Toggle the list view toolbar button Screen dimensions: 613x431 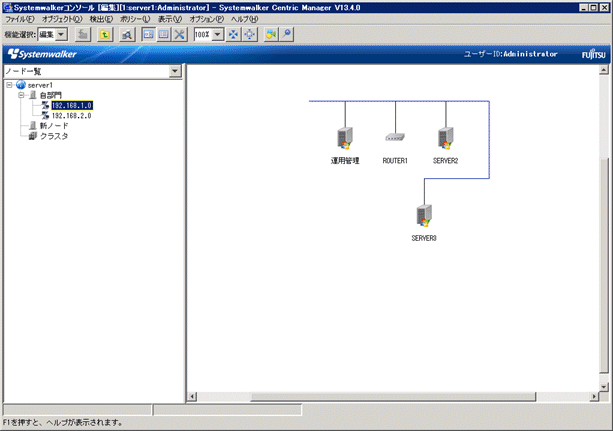point(164,35)
